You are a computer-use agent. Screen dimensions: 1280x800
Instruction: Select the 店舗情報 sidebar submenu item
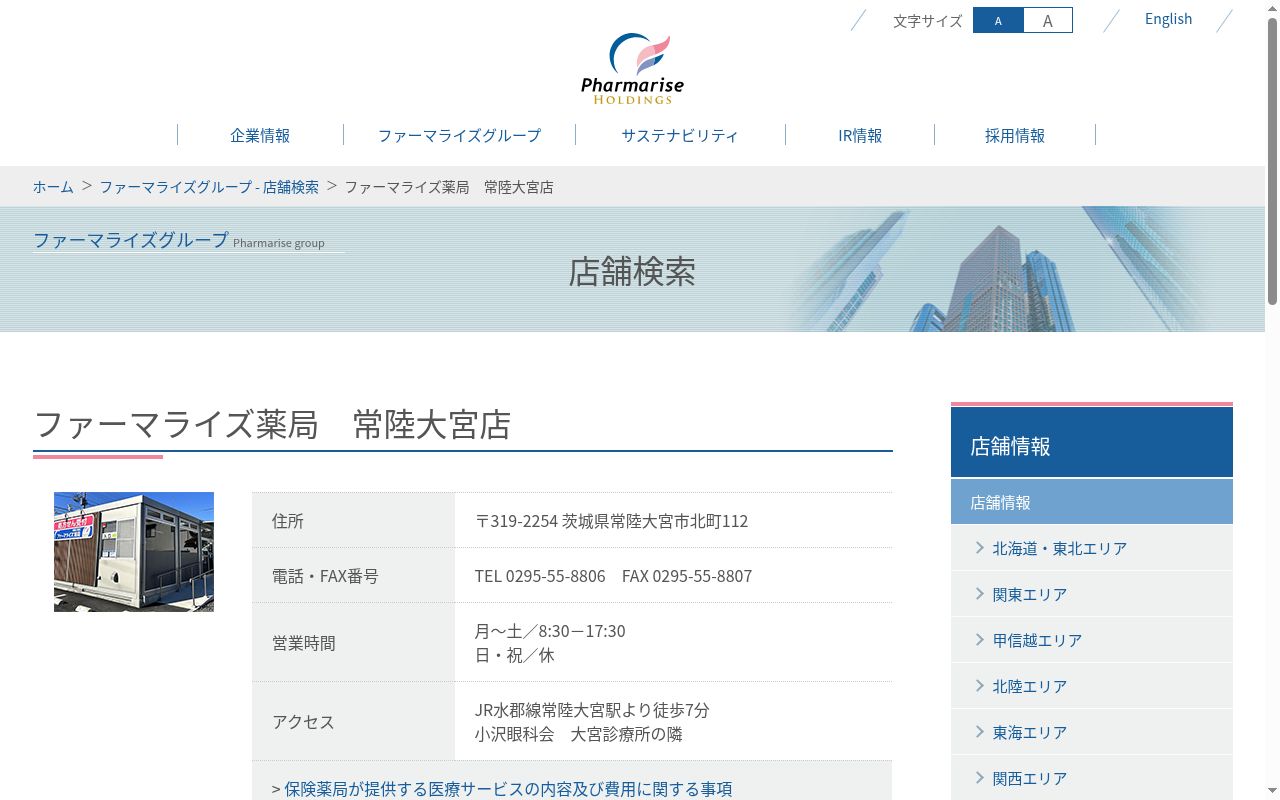pyautogui.click(x=1092, y=502)
